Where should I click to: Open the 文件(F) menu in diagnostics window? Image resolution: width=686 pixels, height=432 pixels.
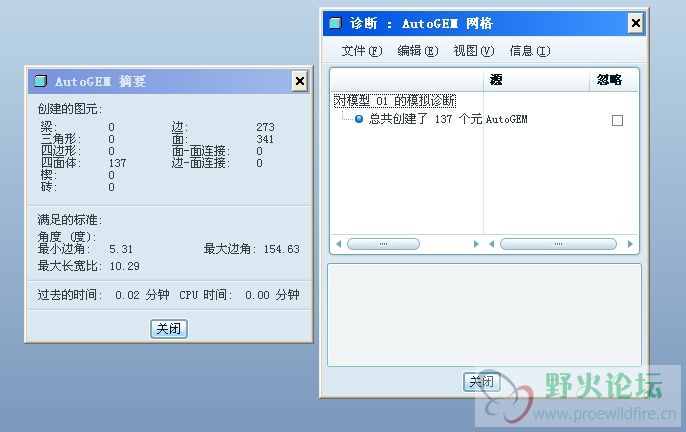[361, 51]
